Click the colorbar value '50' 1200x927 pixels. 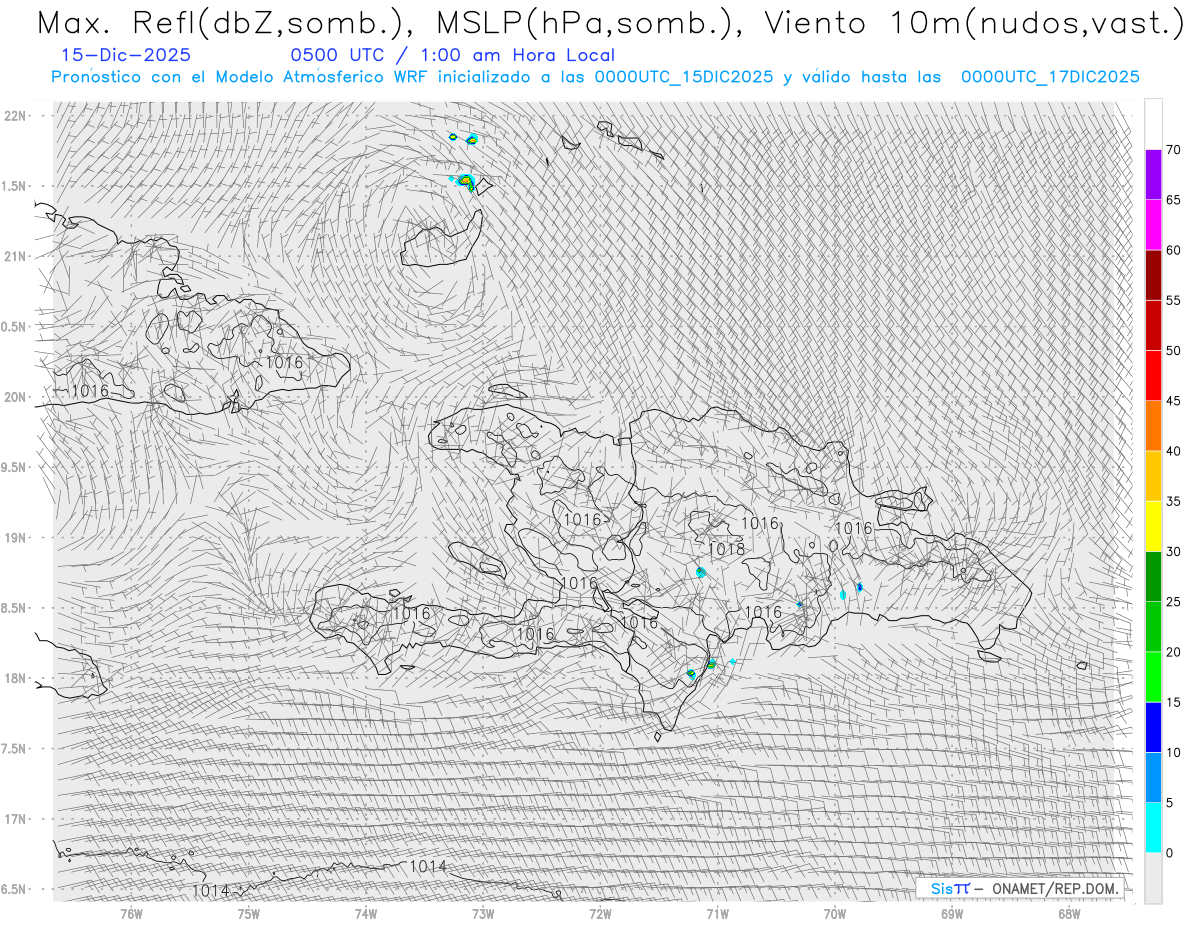click(1174, 351)
